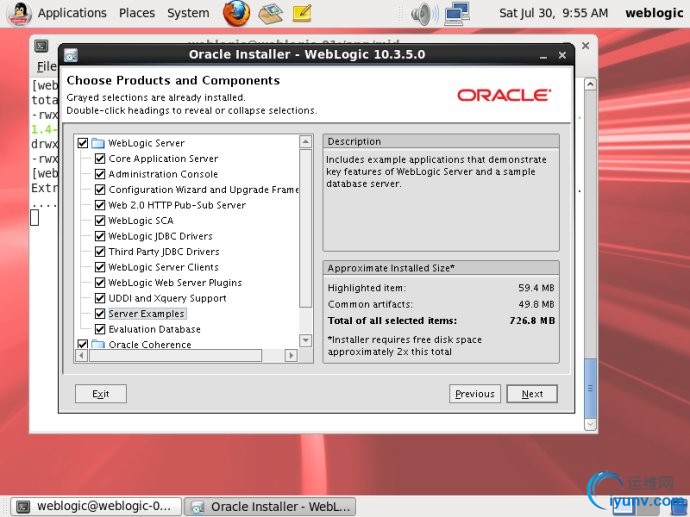This screenshot has width=690, height=517.
Task: Select the Administration Console tree label
Action: point(163,174)
